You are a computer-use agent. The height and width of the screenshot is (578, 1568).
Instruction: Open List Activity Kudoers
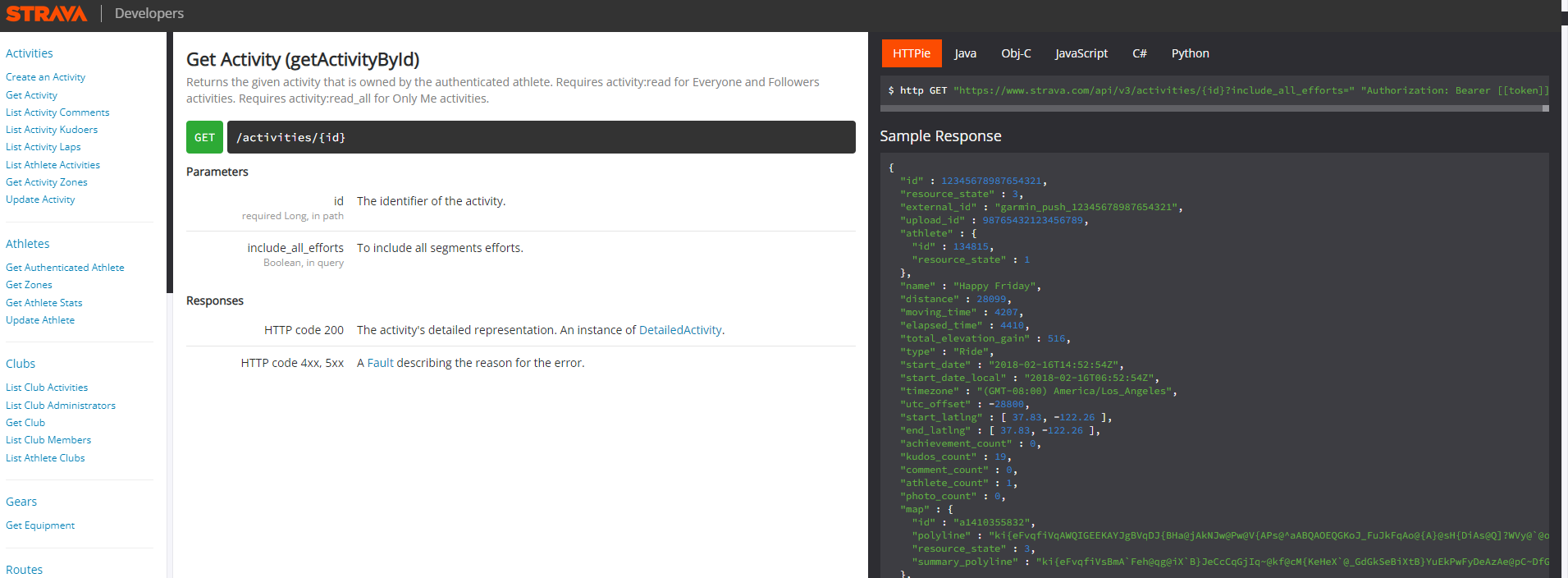(x=52, y=130)
